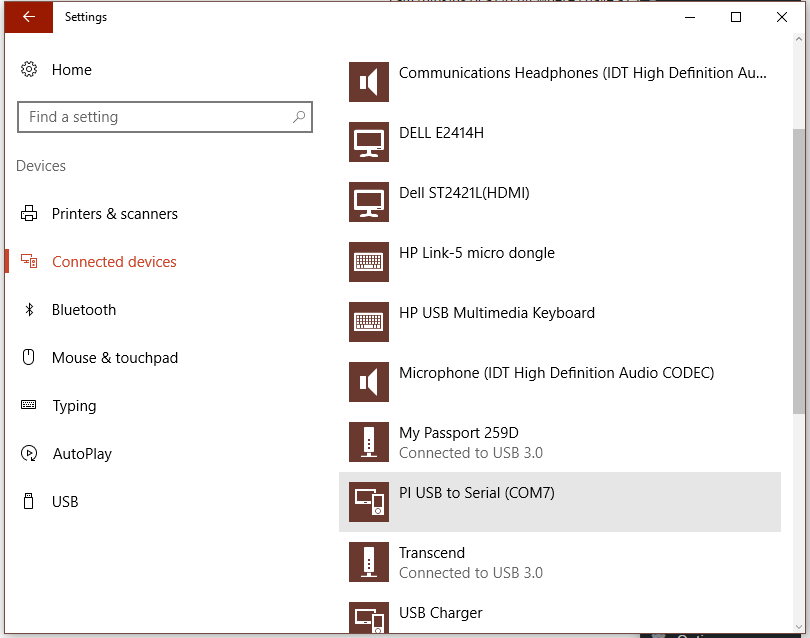Click the Printers & scanners printer icon
This screenshot has height=638, width=810.
click(29, 213)
